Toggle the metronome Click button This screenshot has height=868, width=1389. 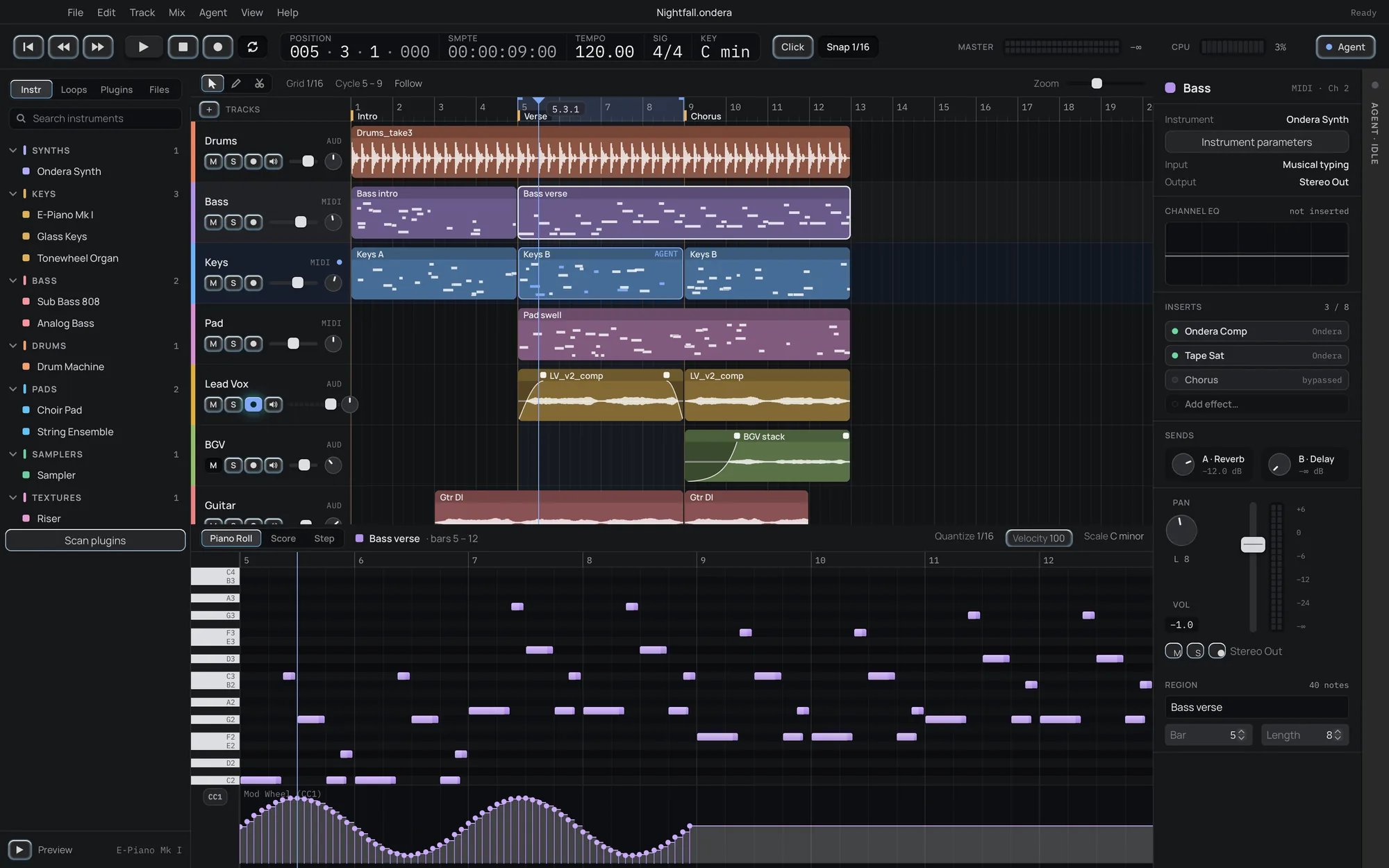[792, 47]
